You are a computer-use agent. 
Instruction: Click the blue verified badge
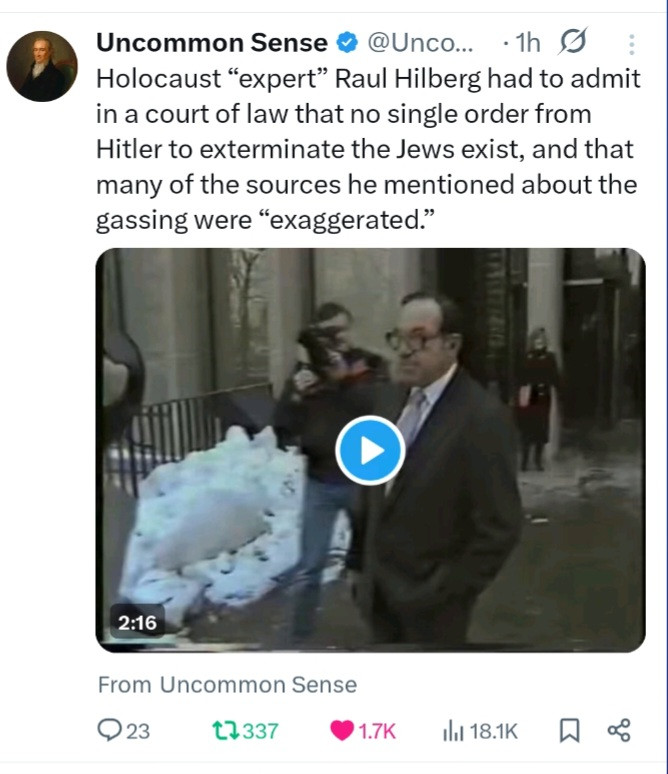(346, 43)
